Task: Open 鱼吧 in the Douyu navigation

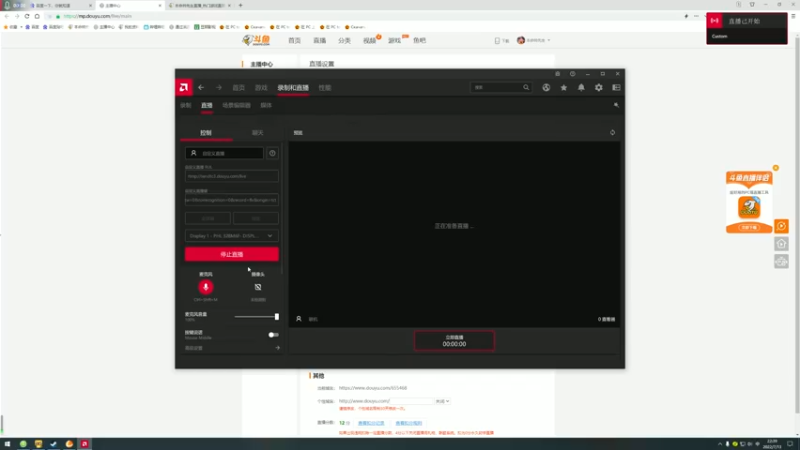Action: pos(419,40)
